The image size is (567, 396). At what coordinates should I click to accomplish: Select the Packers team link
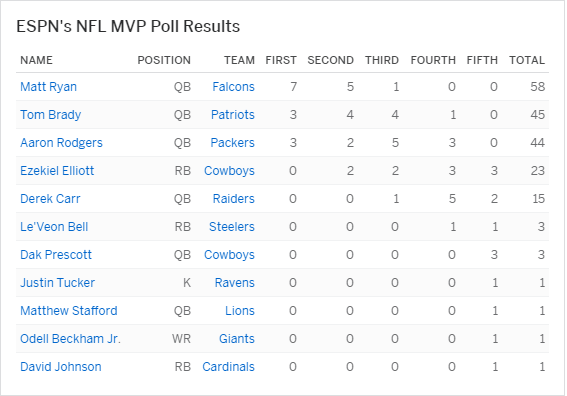(x=233, y=143)
